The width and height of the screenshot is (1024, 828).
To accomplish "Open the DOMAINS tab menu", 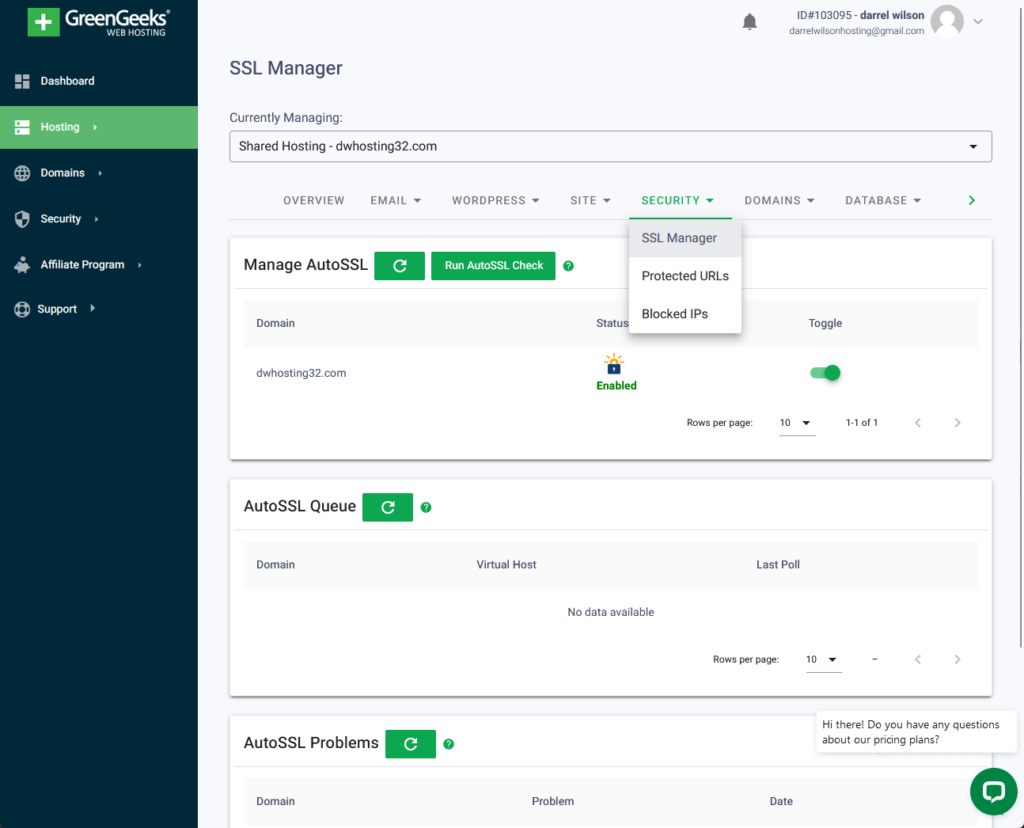I will [x=779, y=200].
